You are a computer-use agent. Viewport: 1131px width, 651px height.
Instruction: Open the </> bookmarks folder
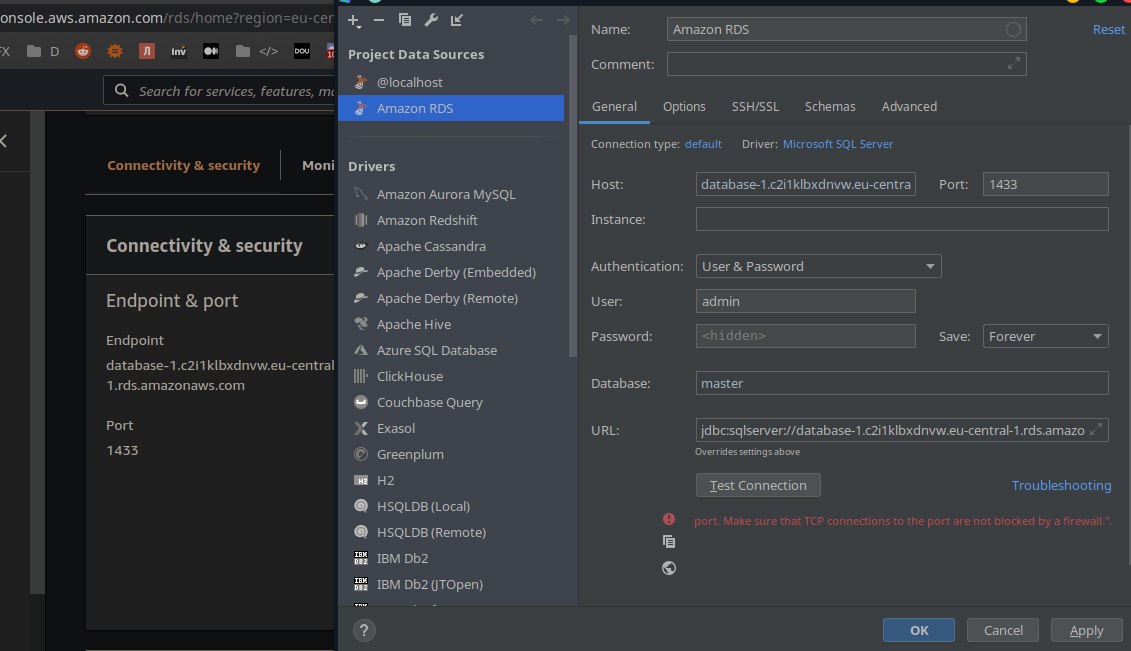pyautogui.click(x=258, y=51)
